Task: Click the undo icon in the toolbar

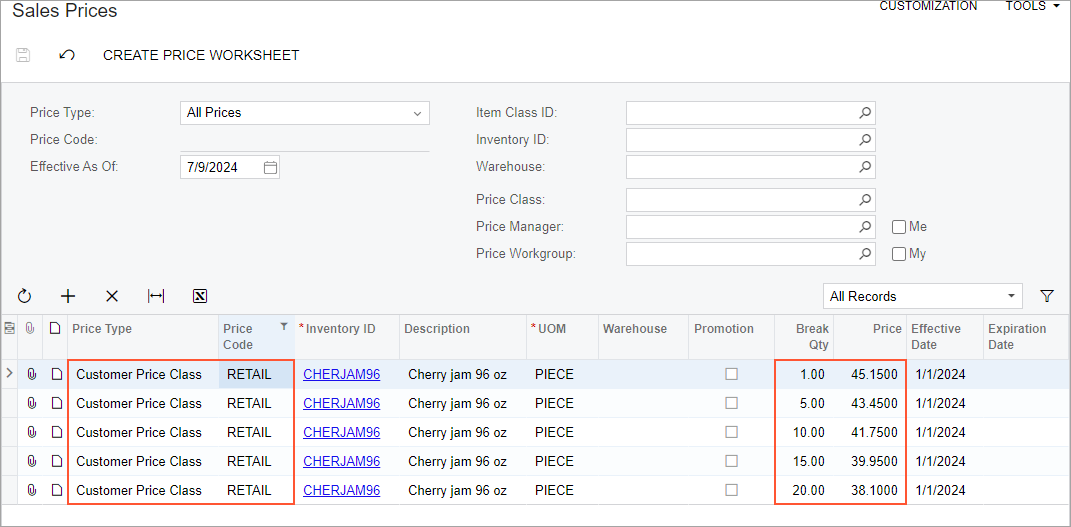Action: (x=67, y=55)
